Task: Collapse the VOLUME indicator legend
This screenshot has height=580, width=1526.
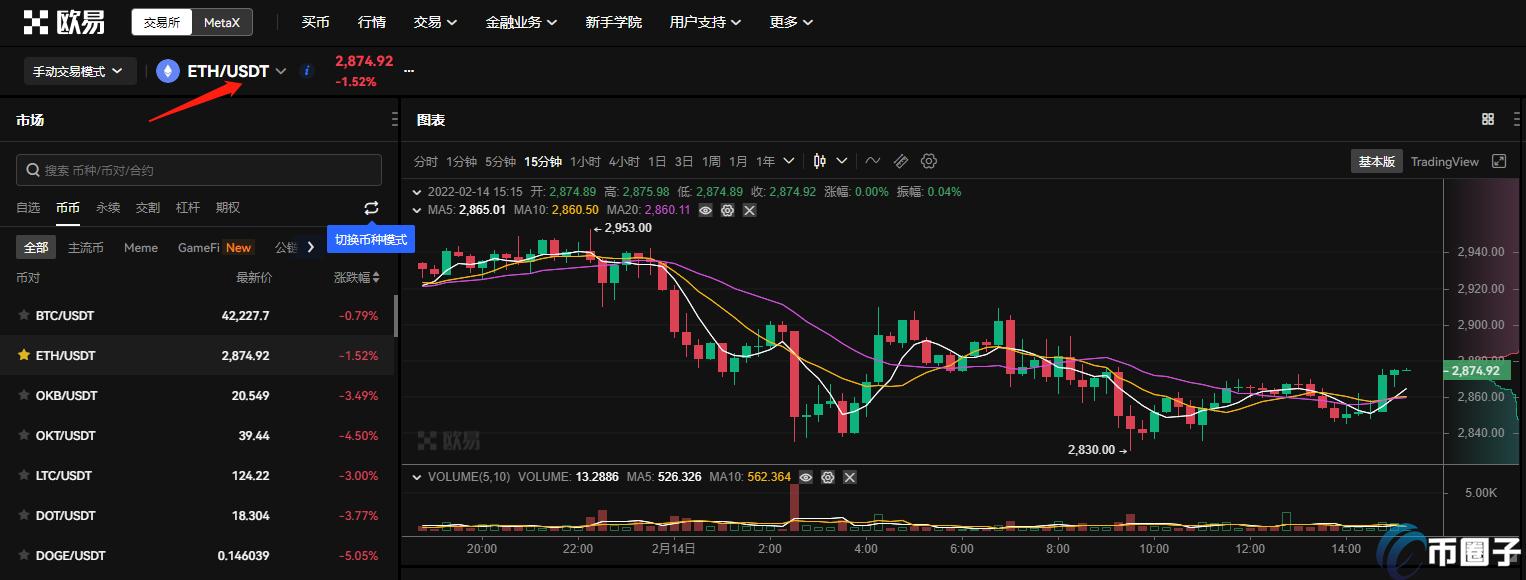Action: click(x=418, y=477)
